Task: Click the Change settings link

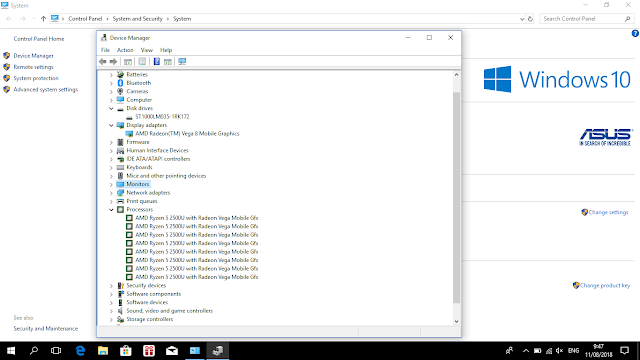Action: click(x=608, y=212)
